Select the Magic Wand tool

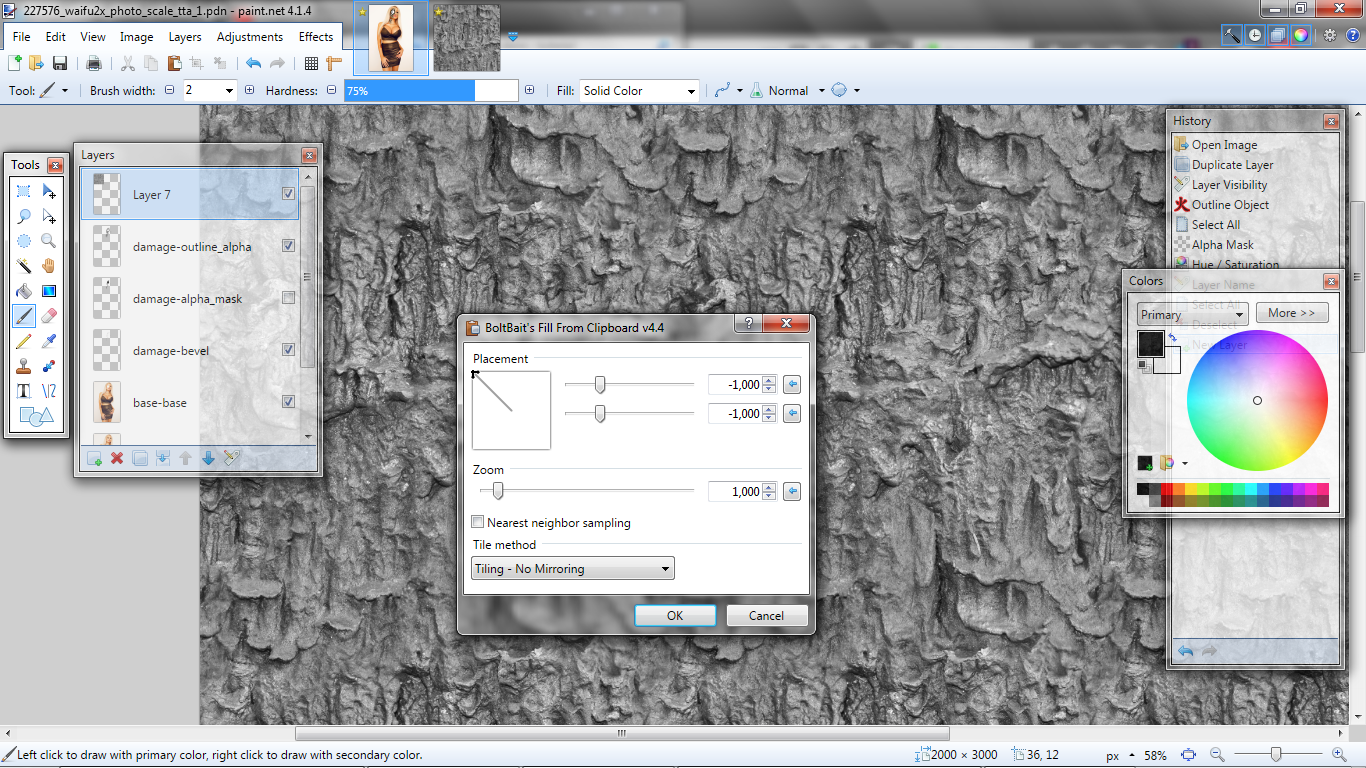click(24, 266)
